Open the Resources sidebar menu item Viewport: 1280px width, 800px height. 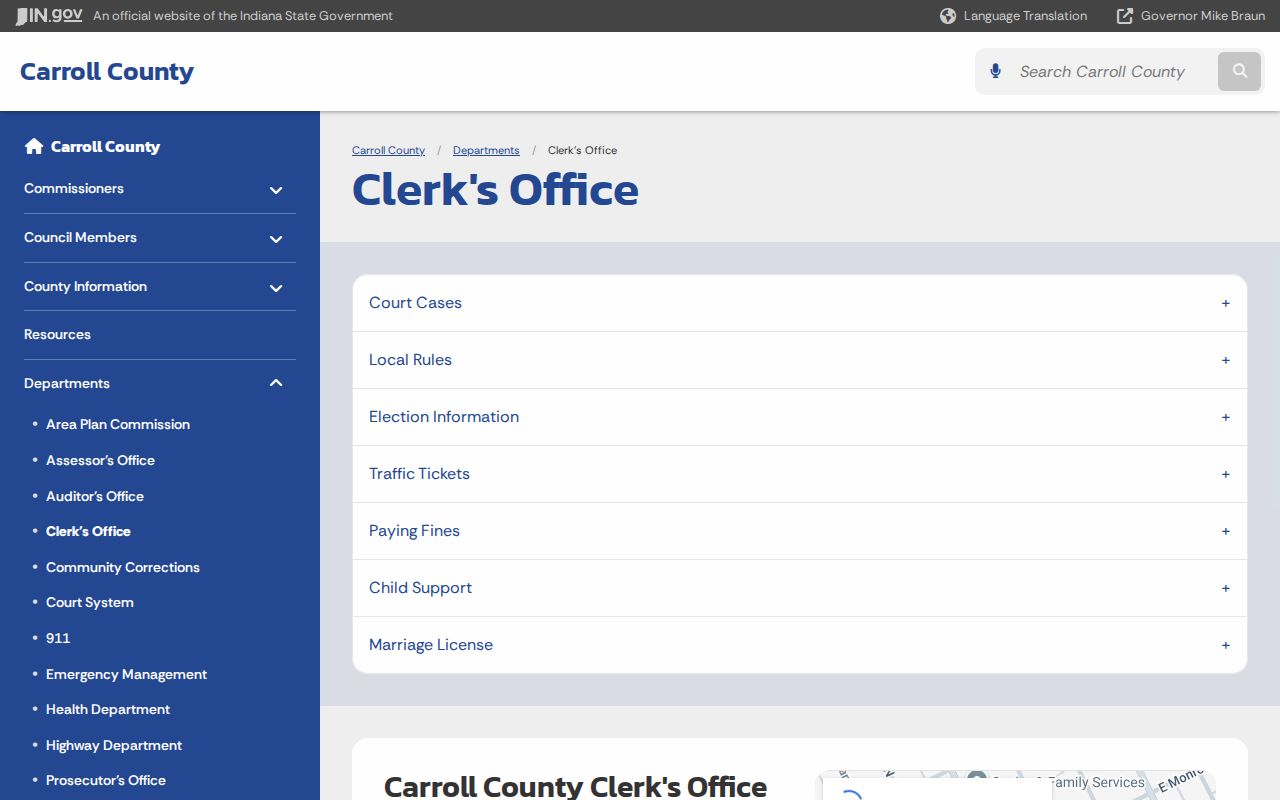(57, 334)
